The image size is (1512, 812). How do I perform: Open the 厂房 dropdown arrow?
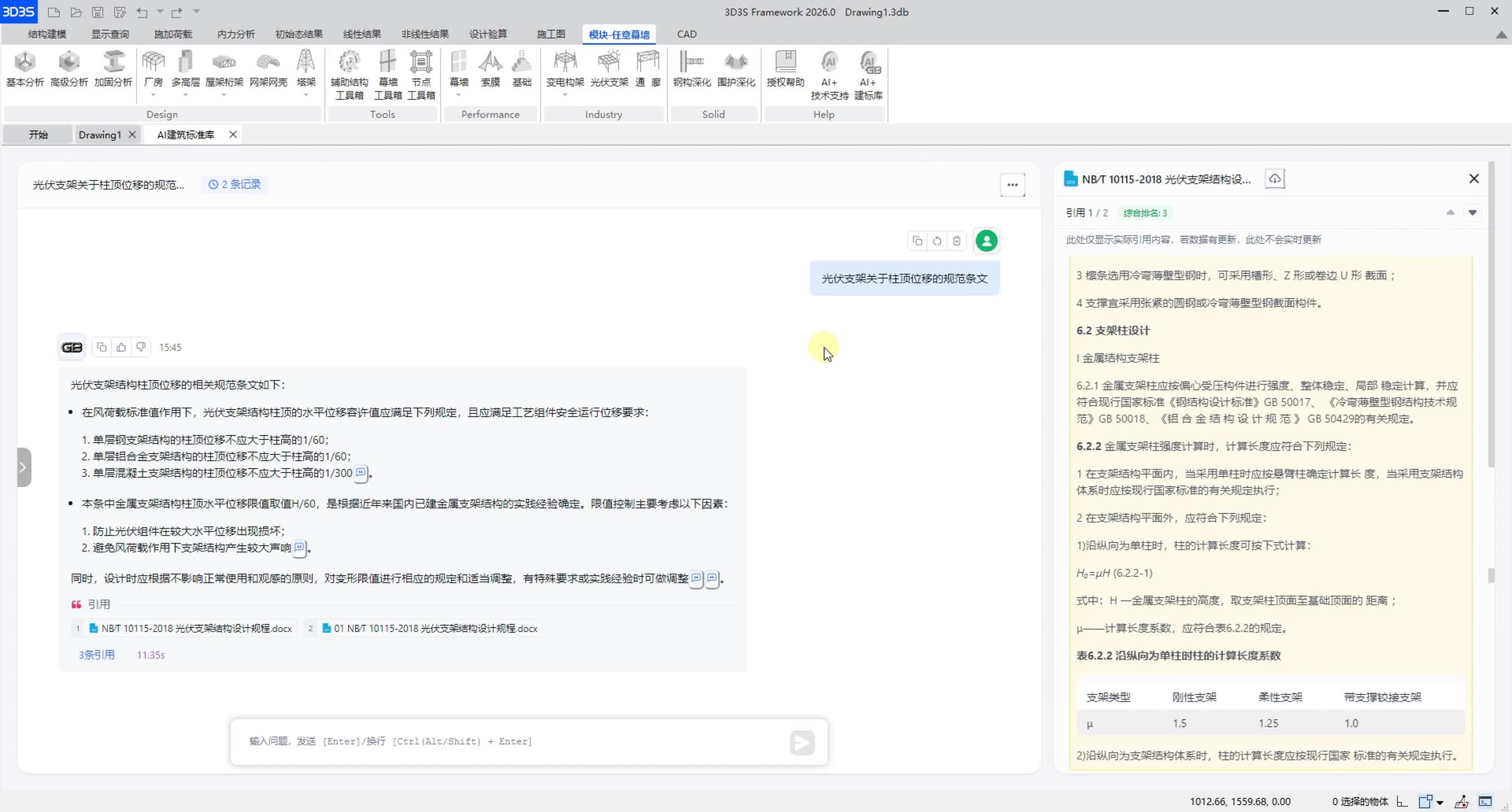153,95
